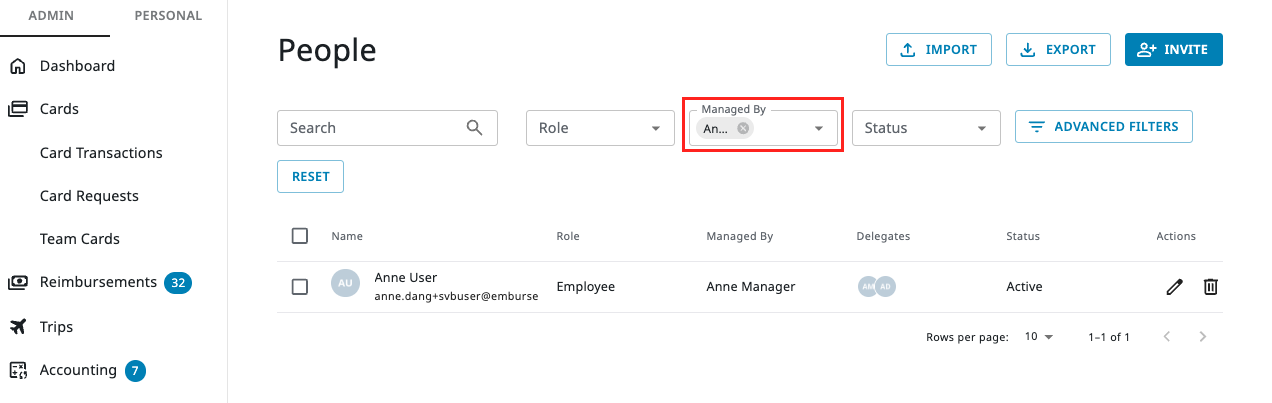Screen dimensions: 1272x403
Task: Click the INVITE button
Action: coord(1173,50)
